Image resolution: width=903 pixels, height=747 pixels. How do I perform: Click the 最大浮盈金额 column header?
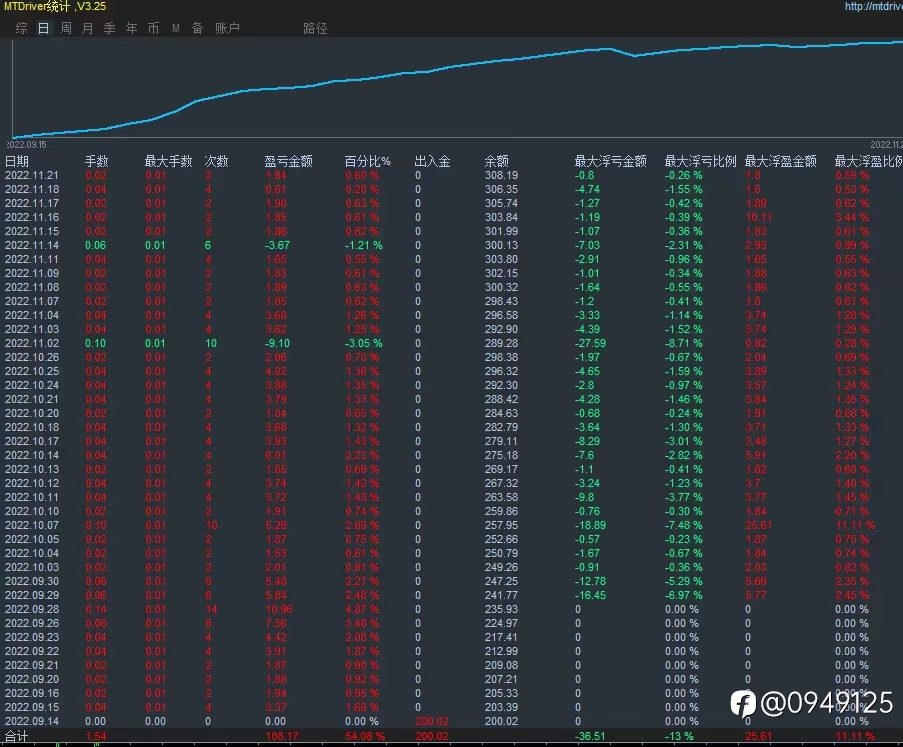(x=780, y=161)
